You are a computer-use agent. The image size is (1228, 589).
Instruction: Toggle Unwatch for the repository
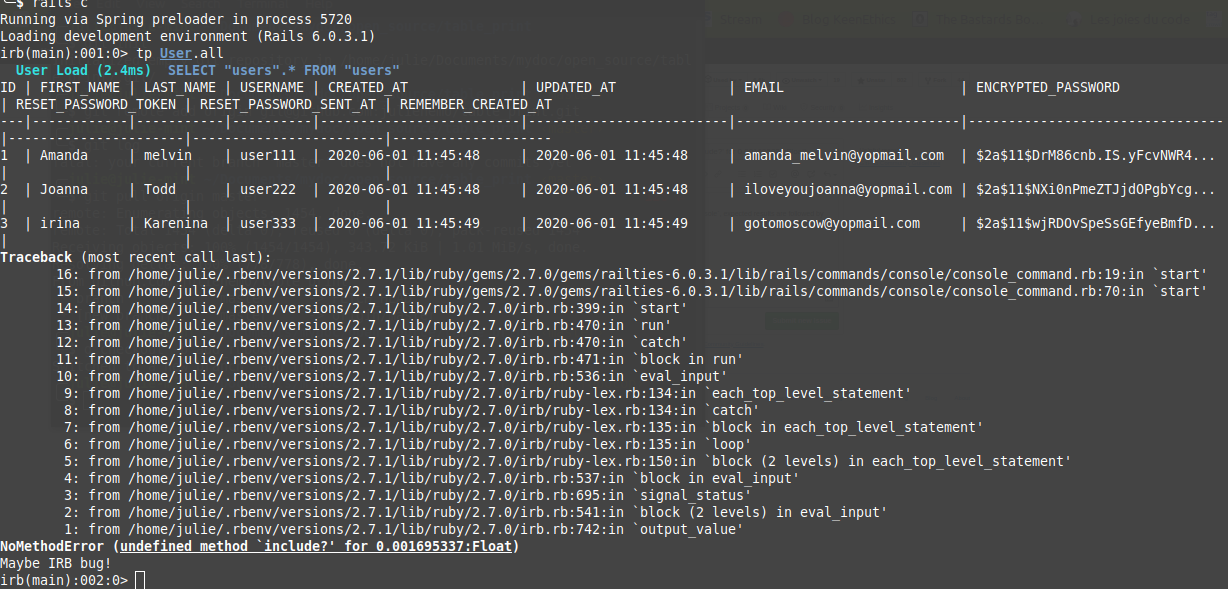(804, 79)
